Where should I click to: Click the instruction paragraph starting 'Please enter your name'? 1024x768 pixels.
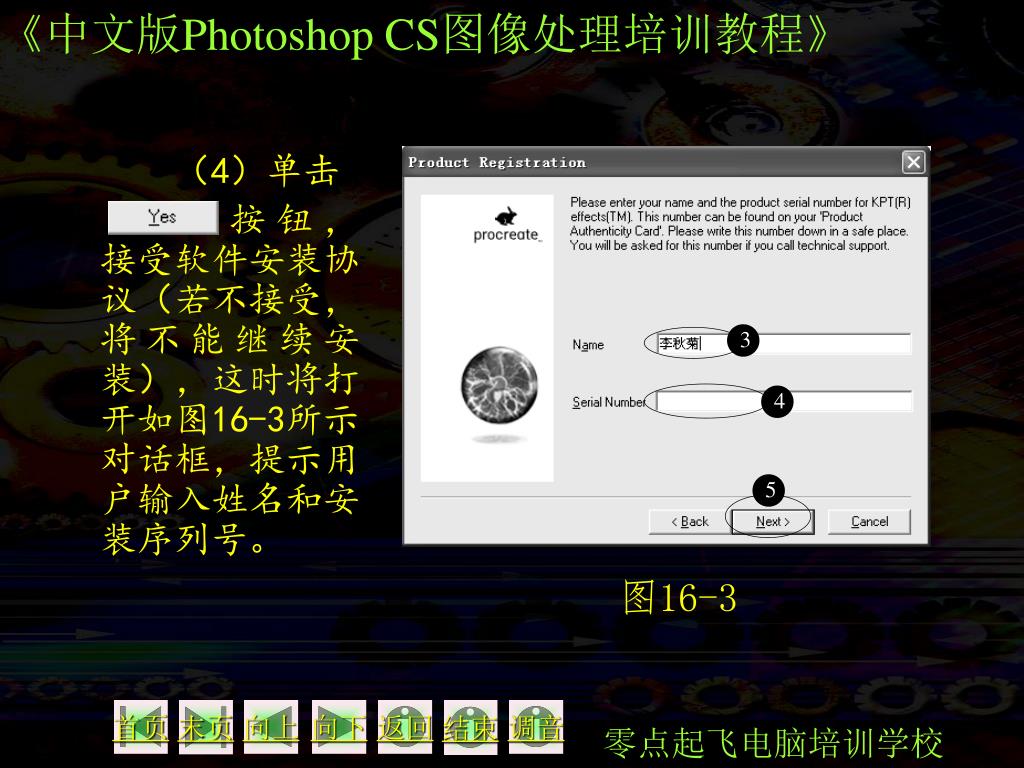pyautogui.click(x=740, y=224)
